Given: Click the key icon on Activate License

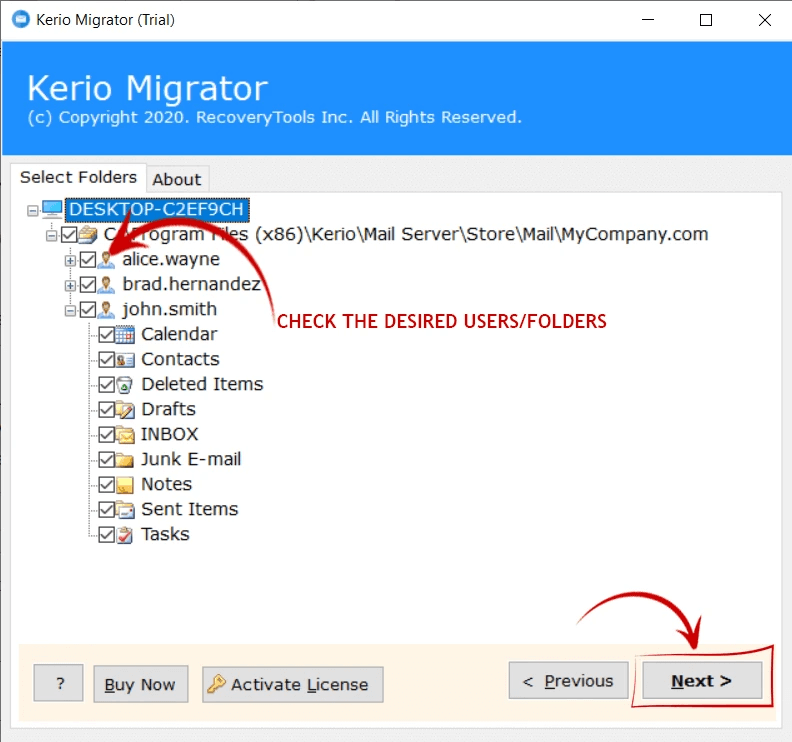Looking at the screenshot, I should 216,683.
